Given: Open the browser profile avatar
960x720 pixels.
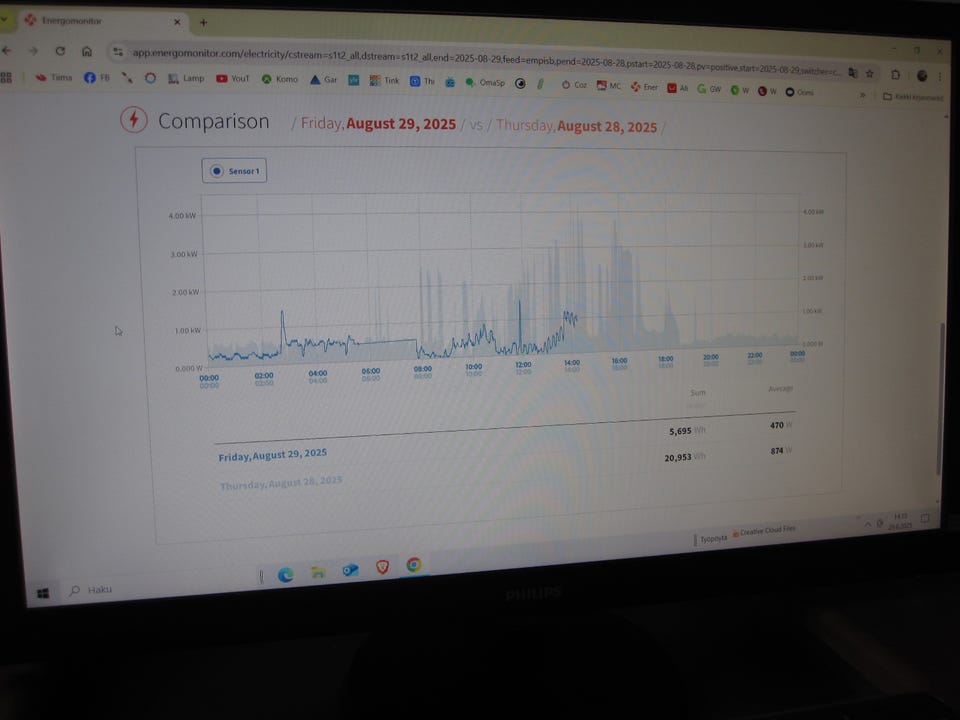Looking at the screenshot, I should coord(921,76).
